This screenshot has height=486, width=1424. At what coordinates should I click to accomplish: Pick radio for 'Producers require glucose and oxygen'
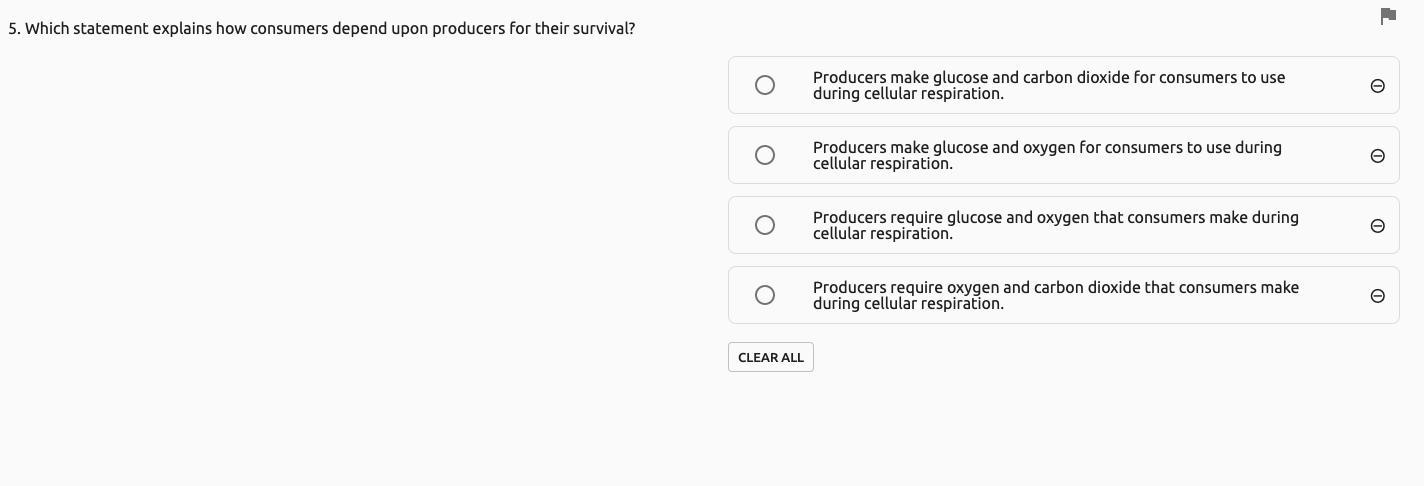coord(765,225)
